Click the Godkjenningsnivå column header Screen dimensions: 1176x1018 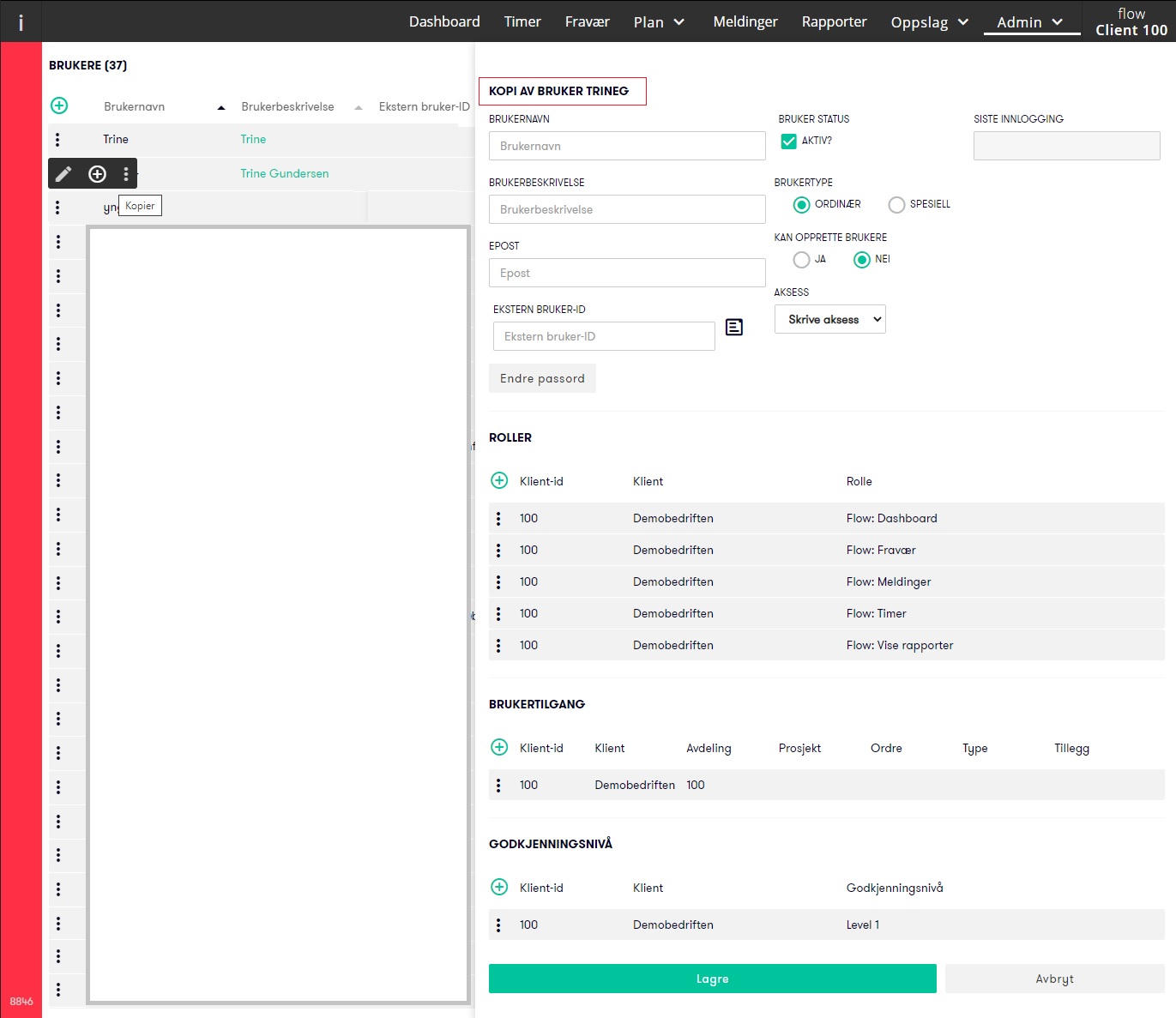tap(895, 888)
